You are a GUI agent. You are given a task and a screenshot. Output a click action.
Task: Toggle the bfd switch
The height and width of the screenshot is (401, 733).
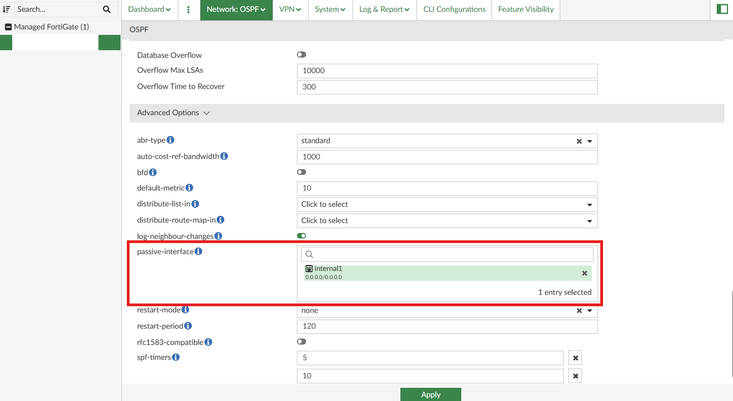coord(302,172)
